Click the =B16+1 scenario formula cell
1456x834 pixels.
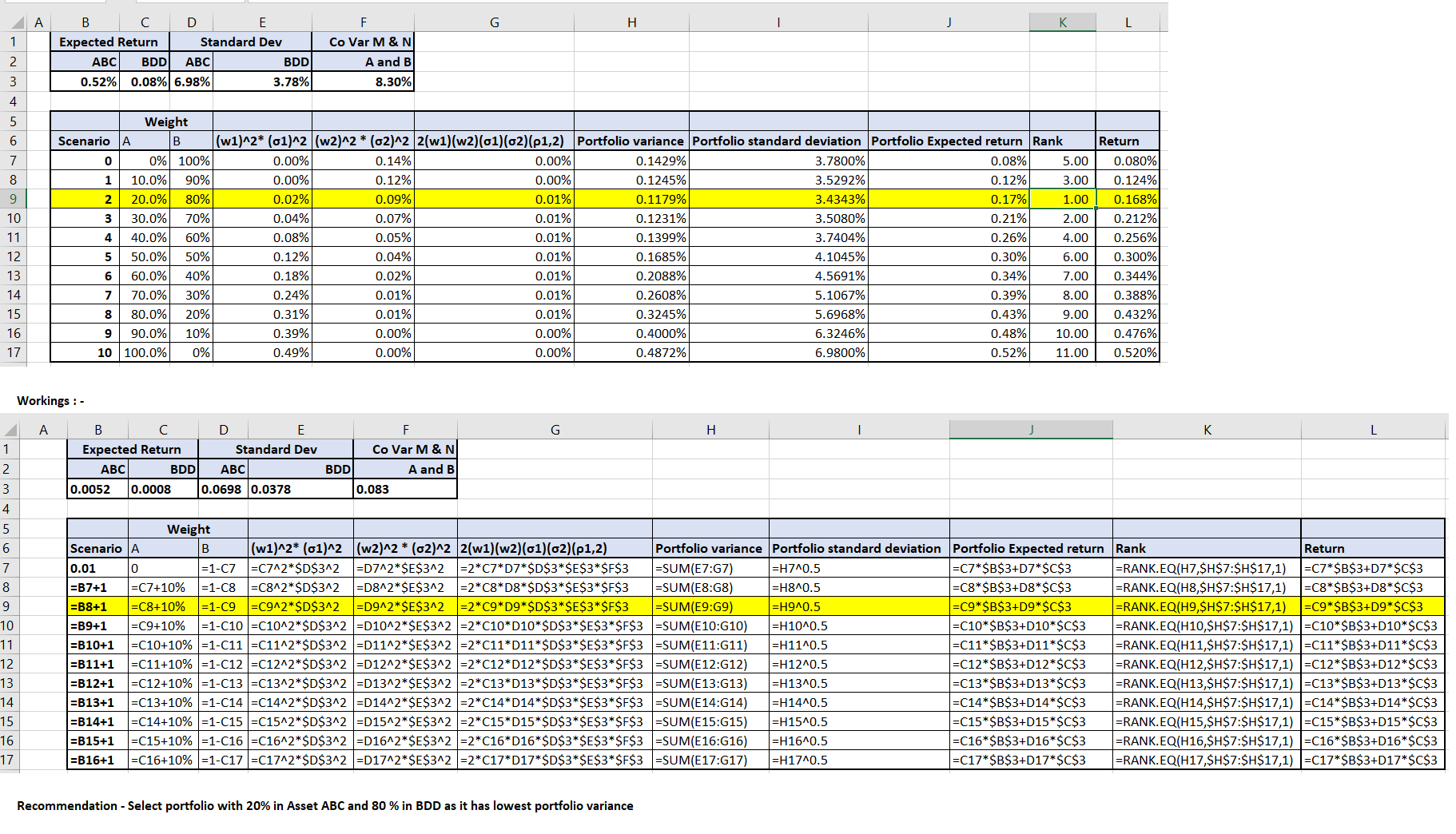(x=97, y=760)
